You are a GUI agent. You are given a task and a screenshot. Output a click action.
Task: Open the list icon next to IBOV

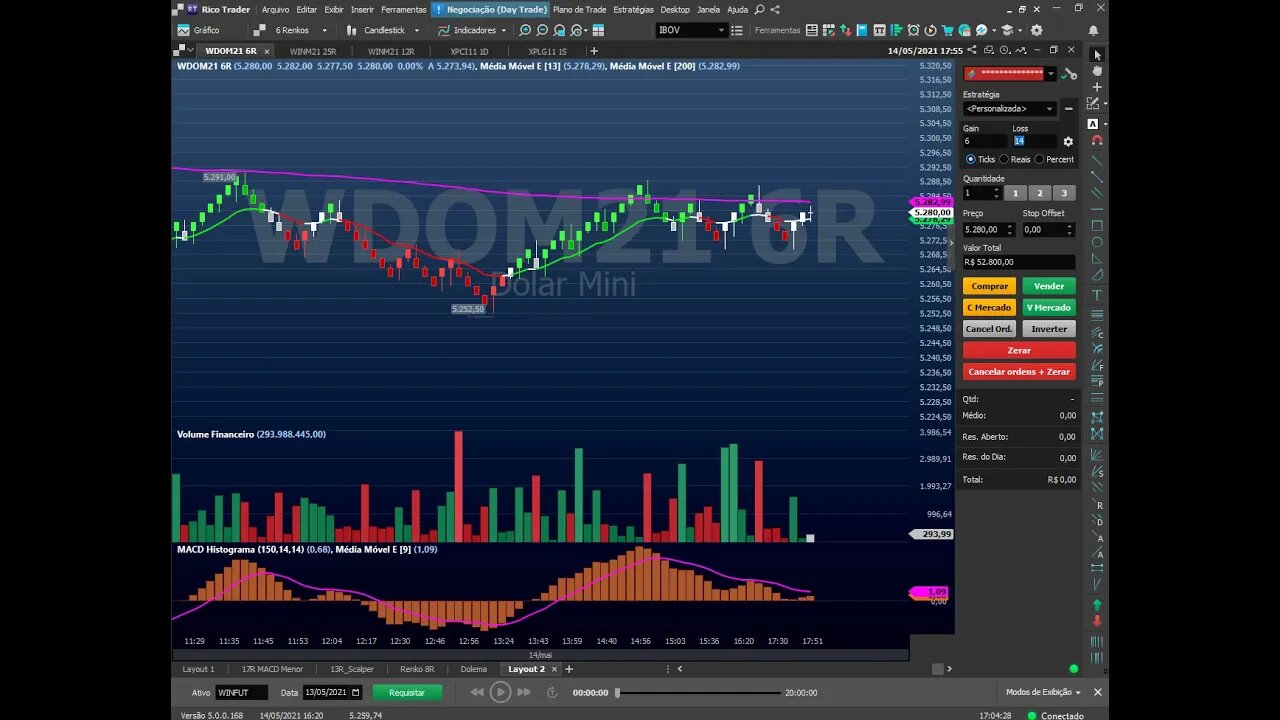[738, 30]
